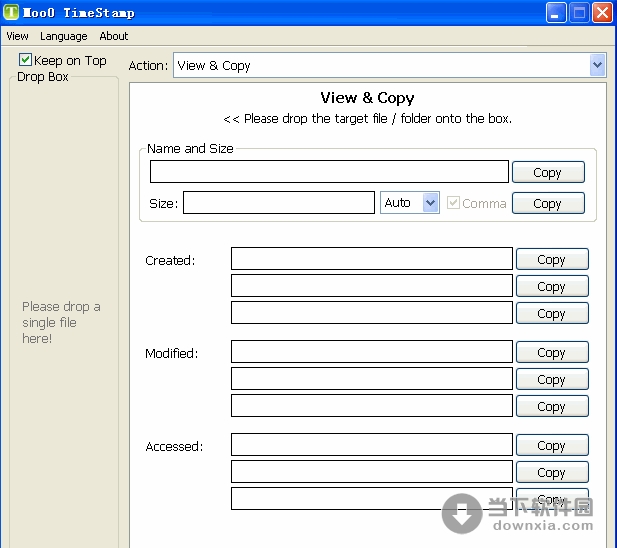Click the Moo0 TimeStamp title bar icon
Image resolution: width=617 pixels, height=548 pixels.
11,12
